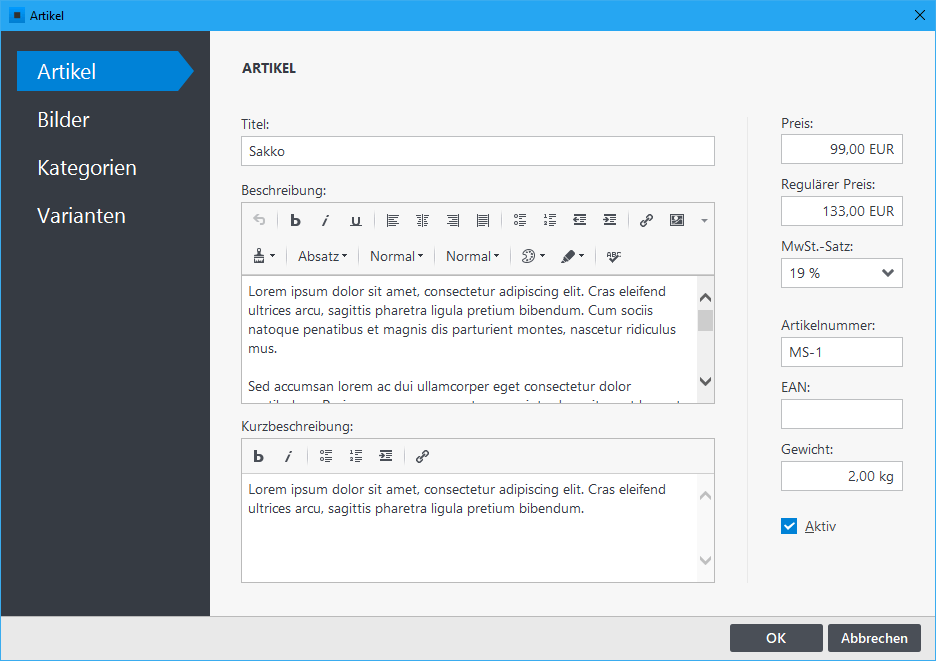Click the Abbrechen button

[x=874, y=638]
